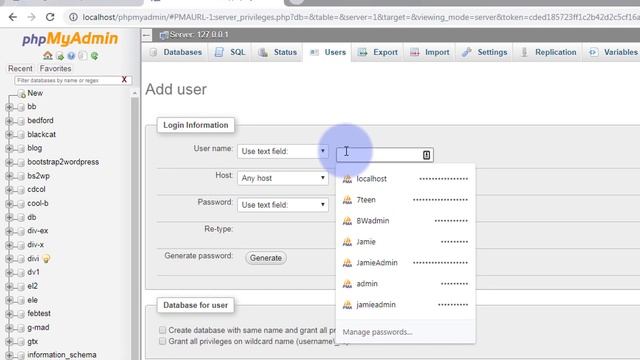Viewport: 640px width, 360px height.
Task: Select the saved credential admin
Action: coord(405,284)
